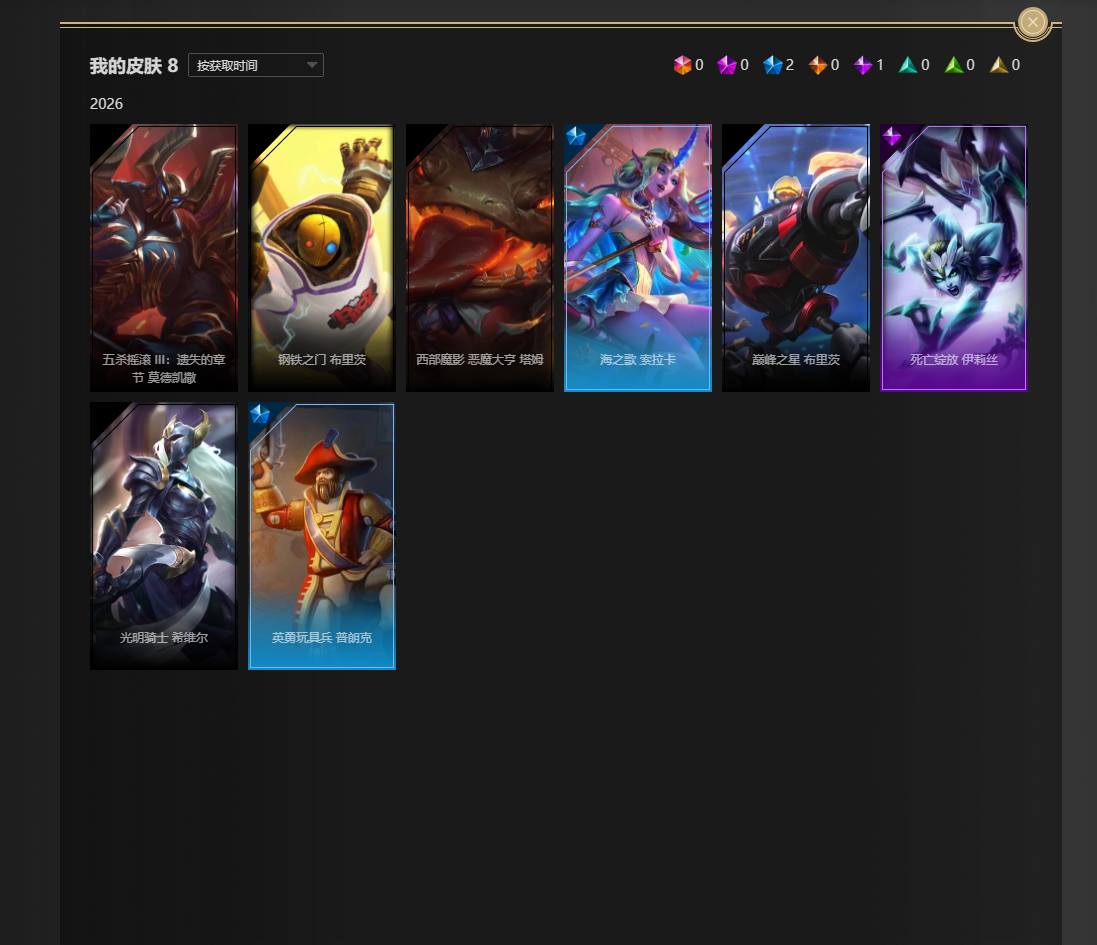View the 巅峰之星 布里茨 skin card
1097x945 pixels.
[796, 257]
